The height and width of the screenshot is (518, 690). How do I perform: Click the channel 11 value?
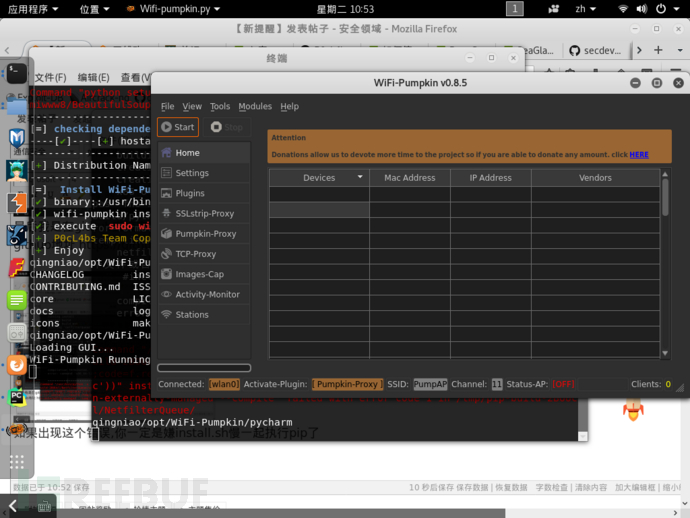pos(497,384)
